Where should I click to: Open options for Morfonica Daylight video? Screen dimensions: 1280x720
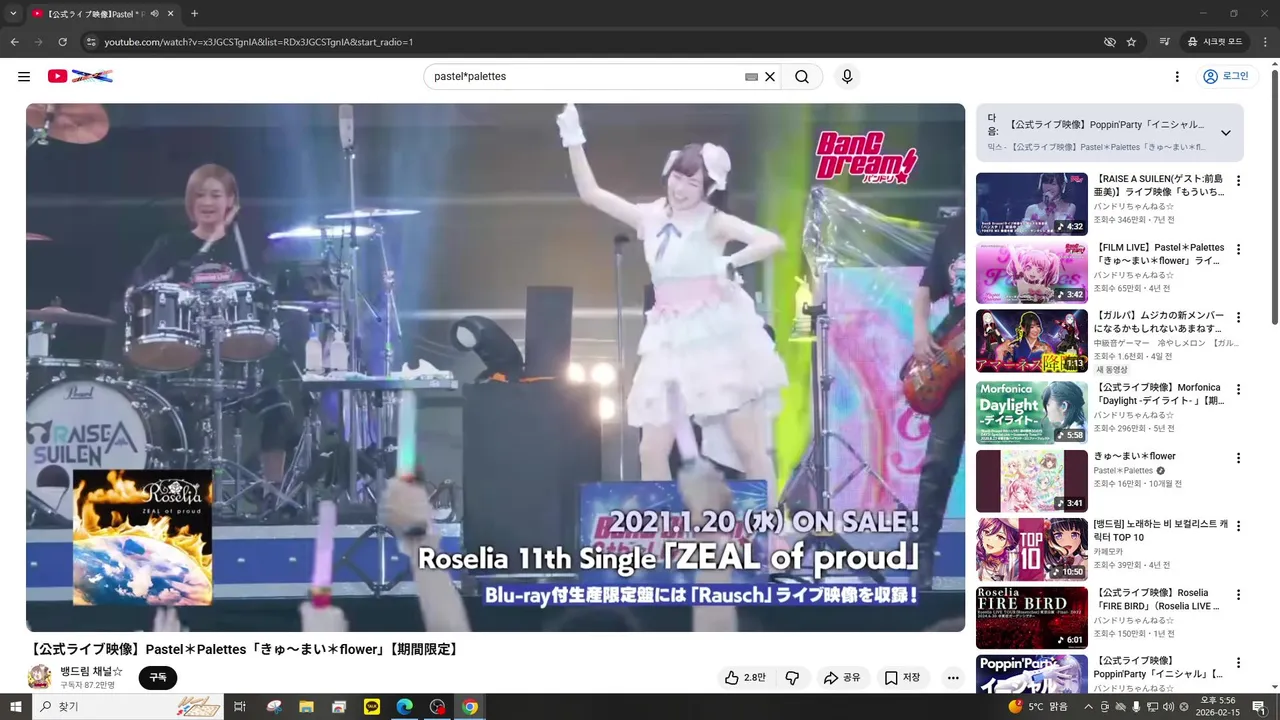(x=1238, y=389)
